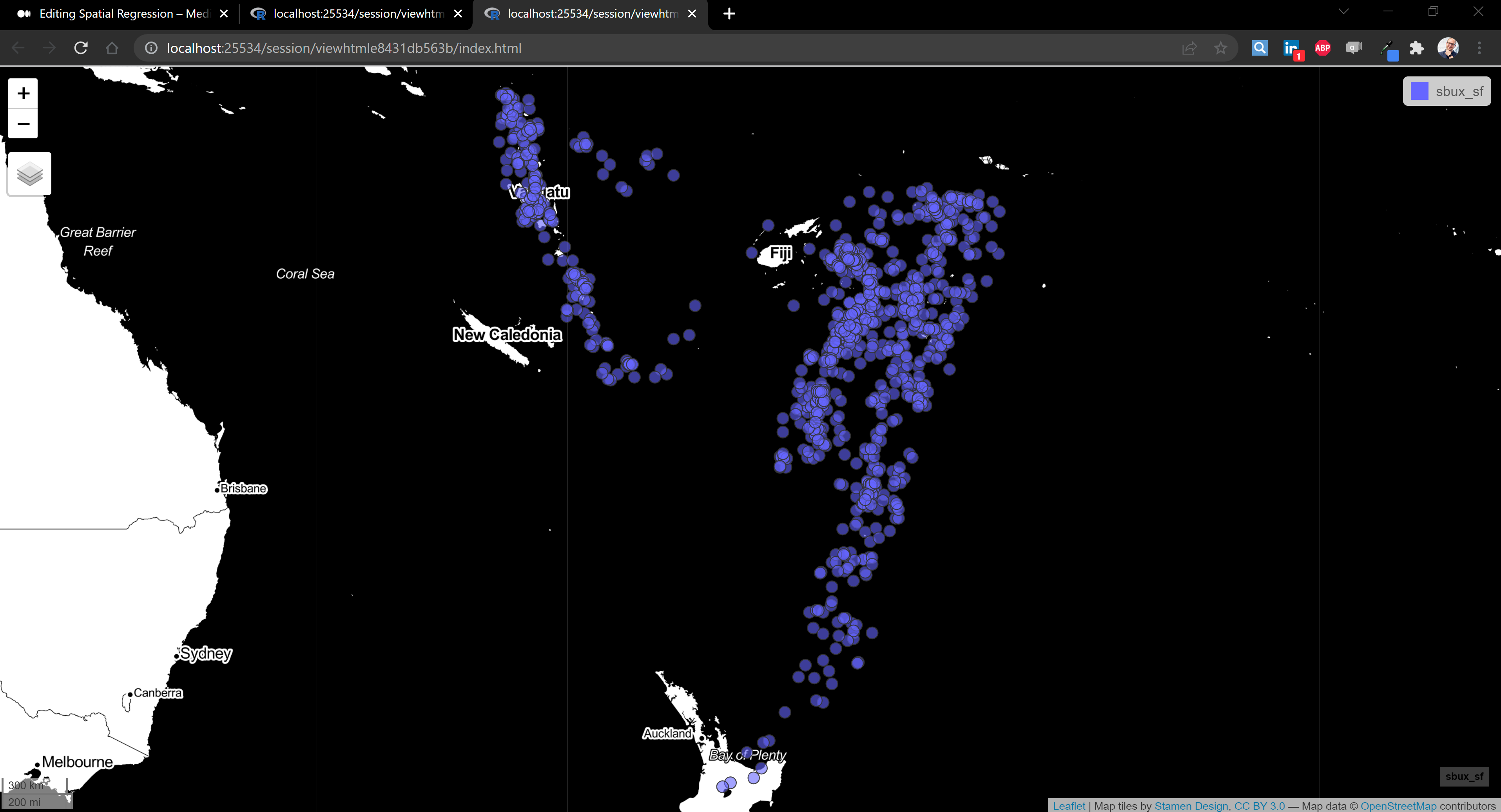Open the map layers control
1501x812 pixels.
coord(29,174)
